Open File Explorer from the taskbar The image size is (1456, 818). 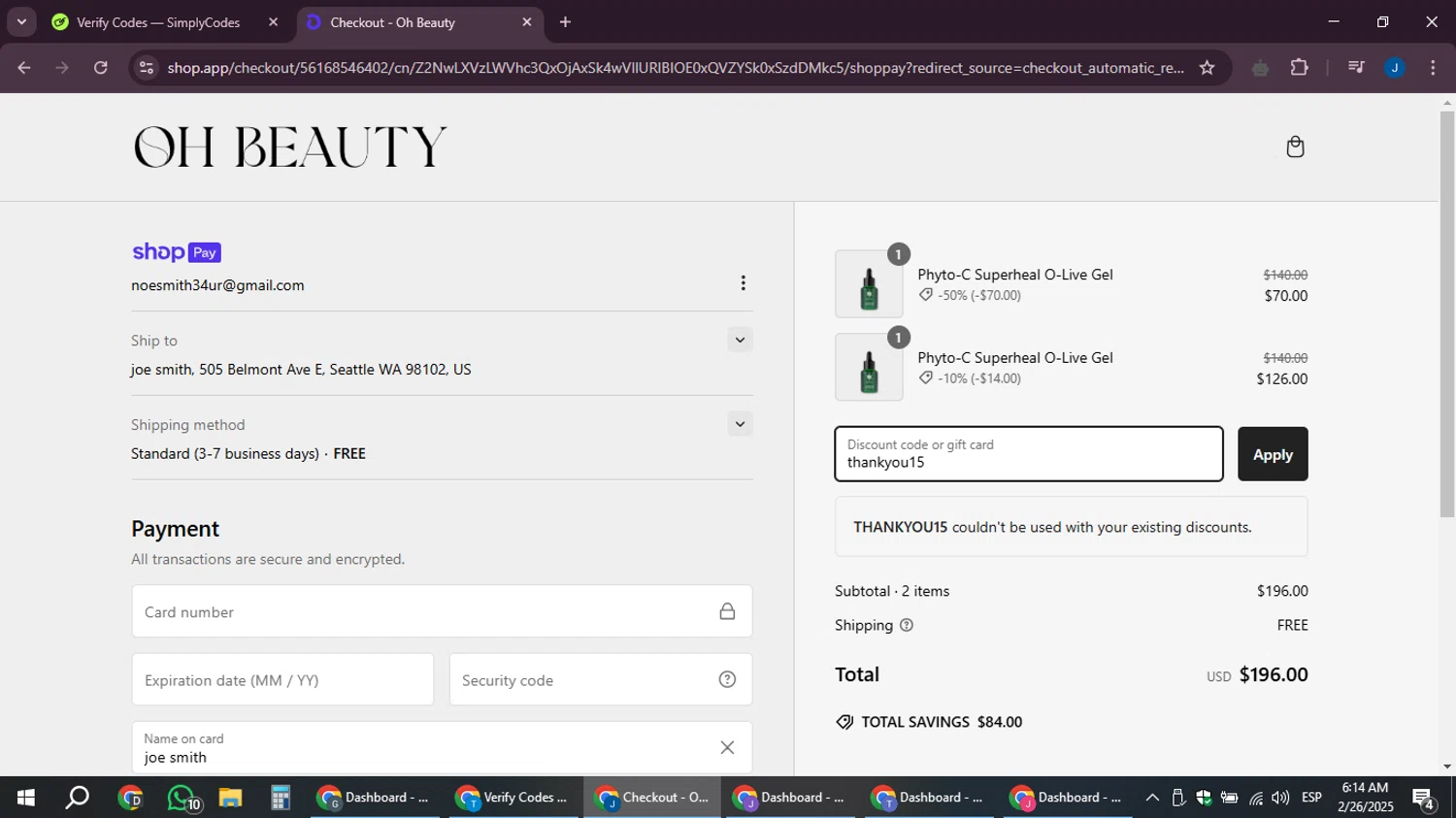(x=230, y=798)
